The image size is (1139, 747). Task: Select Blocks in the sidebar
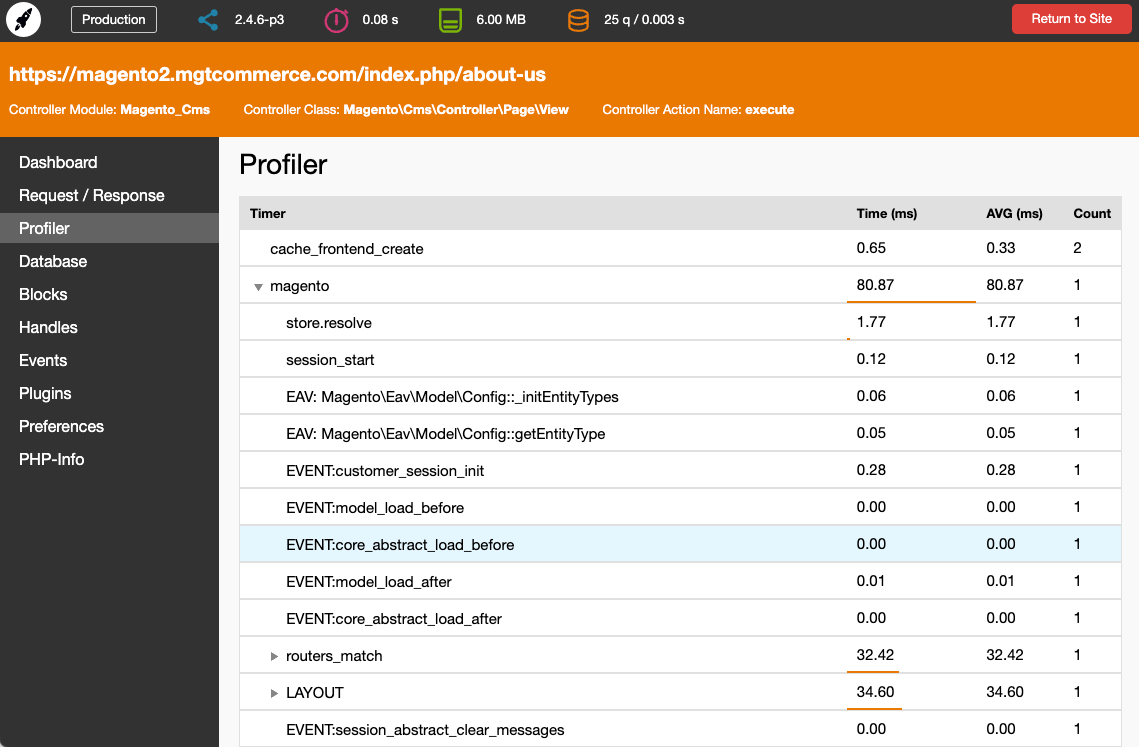tap(43, 294)
